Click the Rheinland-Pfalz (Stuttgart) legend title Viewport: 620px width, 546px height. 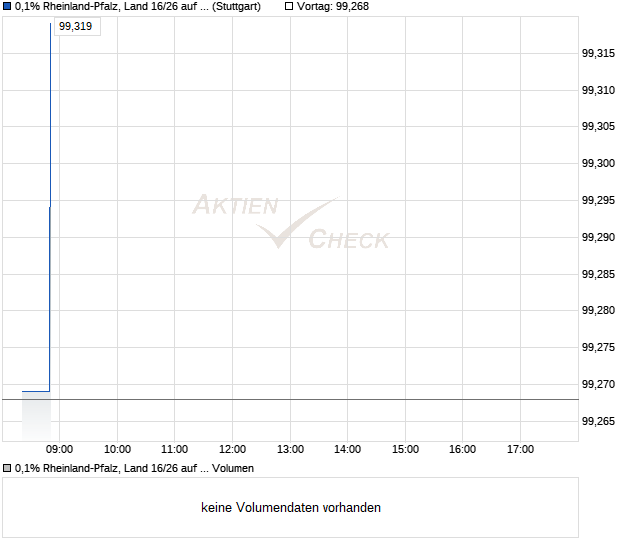(138, 6)
